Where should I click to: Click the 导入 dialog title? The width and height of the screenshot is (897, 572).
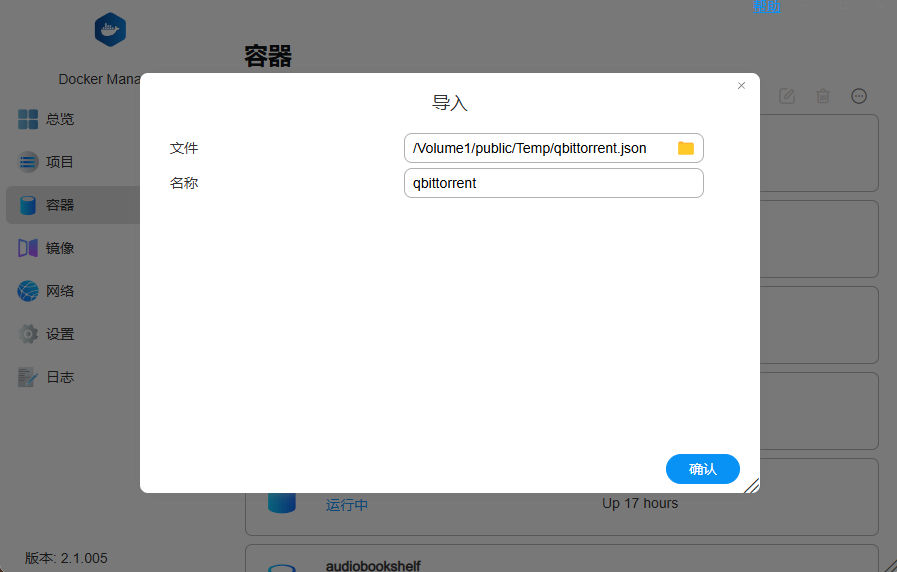pyautogui.click(x=450, y=103)
